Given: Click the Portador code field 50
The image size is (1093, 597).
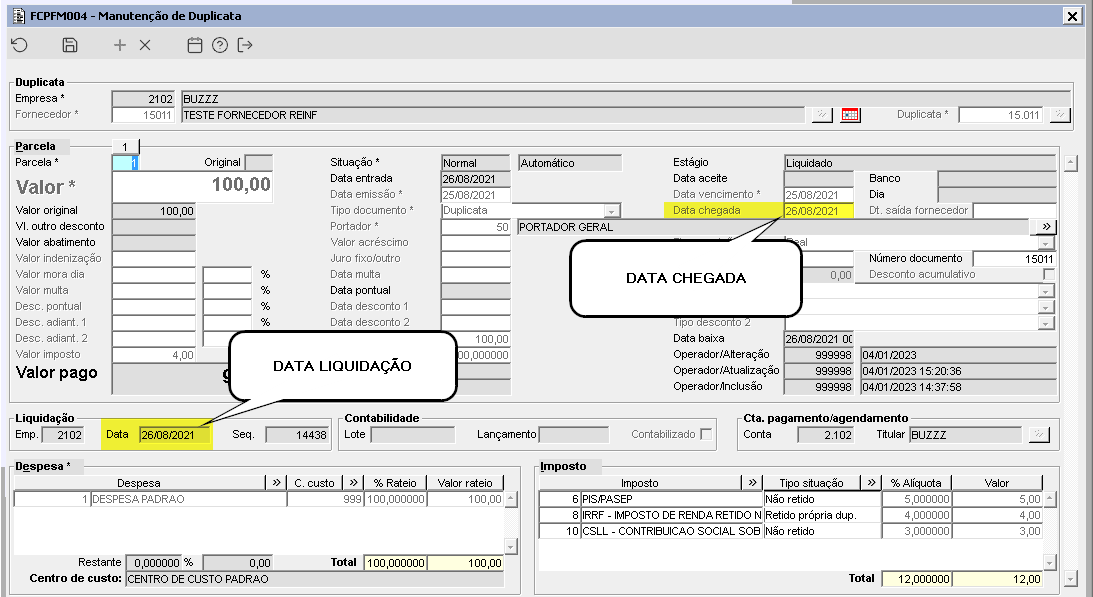Looking at the screenshot, I should point(475,227).
